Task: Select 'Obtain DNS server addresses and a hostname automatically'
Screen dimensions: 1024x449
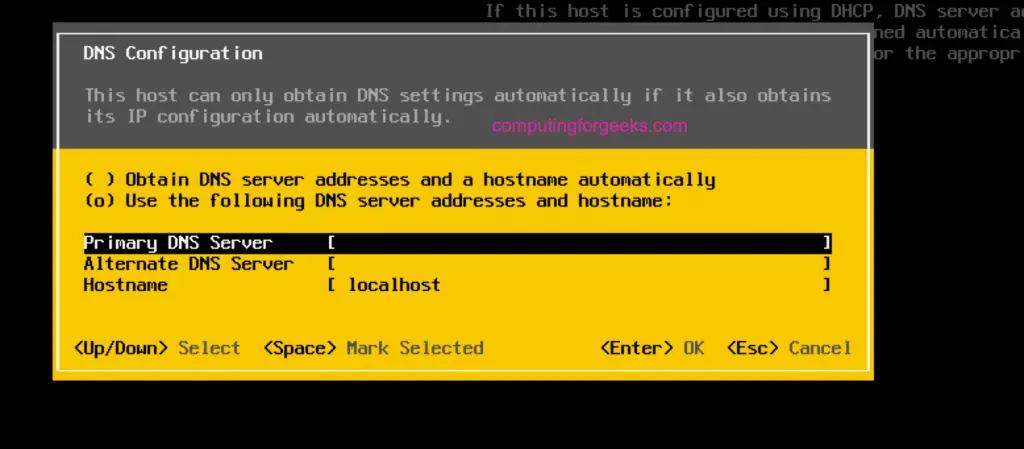Action: (400, 179)
